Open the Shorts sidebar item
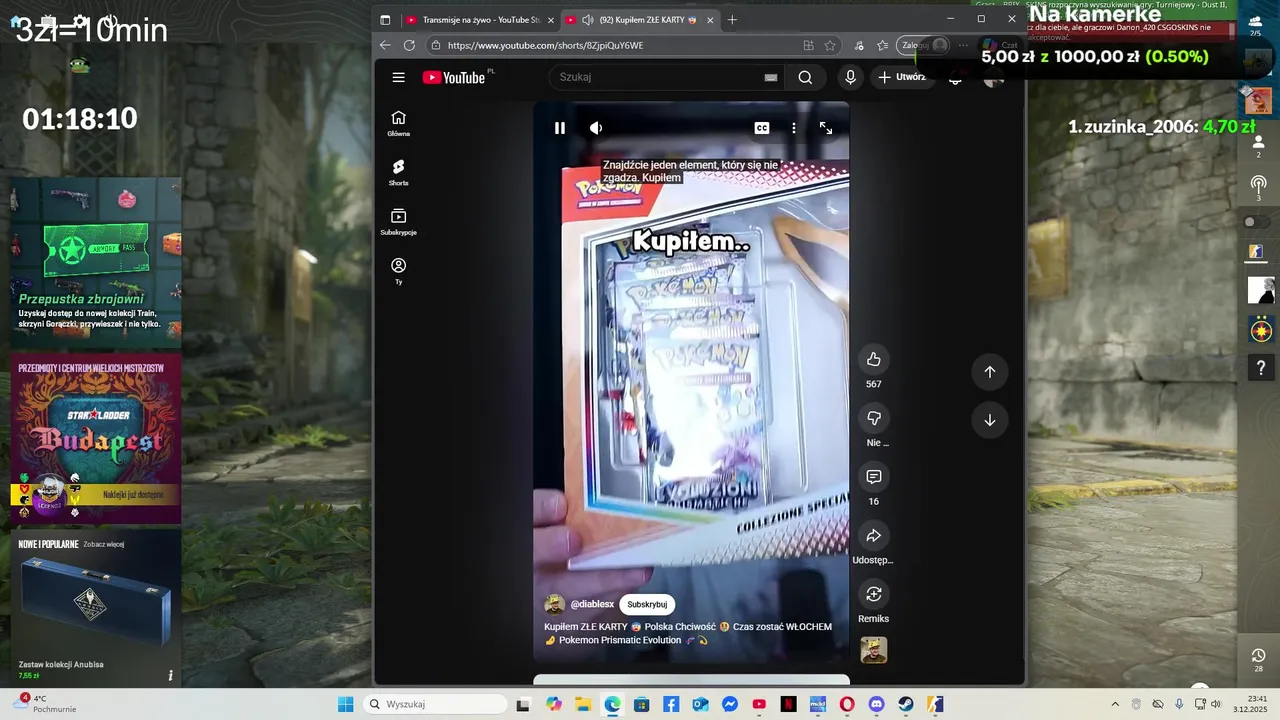The image size is (1280, 720). [x=398, y=173]
